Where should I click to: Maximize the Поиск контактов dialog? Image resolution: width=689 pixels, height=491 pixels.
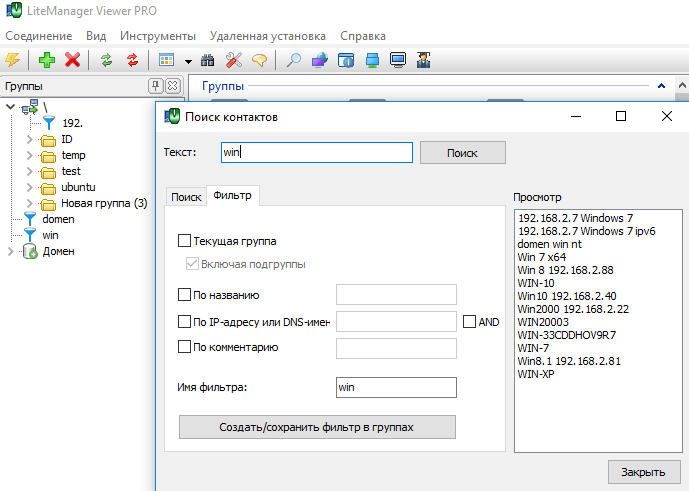tap(621, 116)
